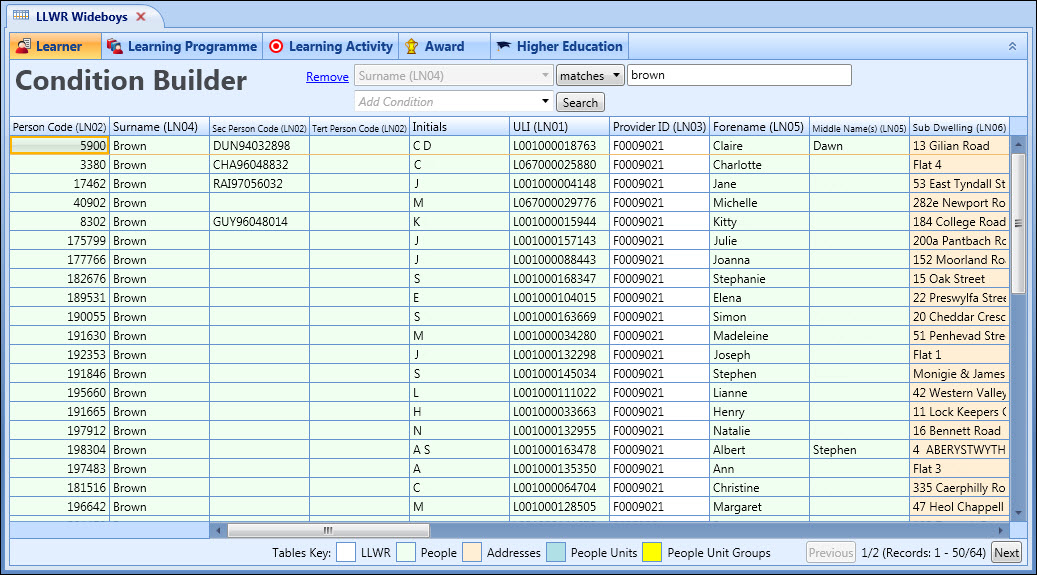This screenshot has width=1037, height=575.
Task: Click the Learner tab icon
Action: point(24,46)
